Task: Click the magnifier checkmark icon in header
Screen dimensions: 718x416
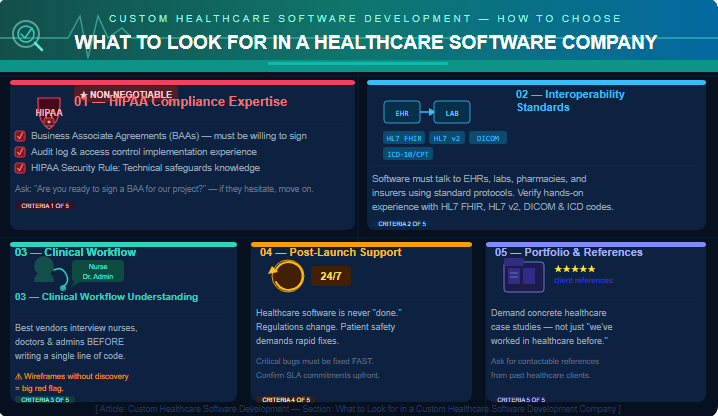Action: 27,35
